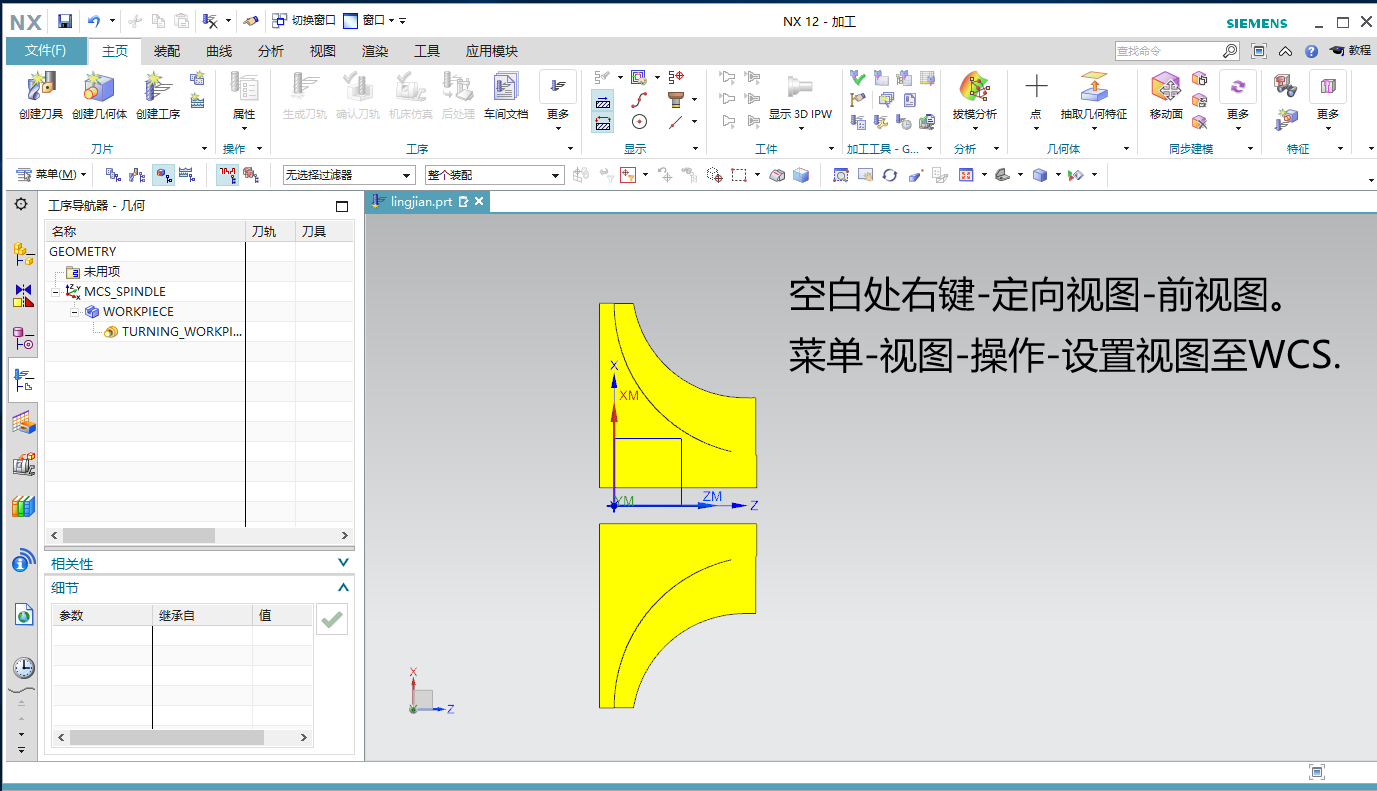Viewport: 1377px width, 791px height.
Task: Collapse the MCS_SPINDLE tree node
Action: click(56, 292)
